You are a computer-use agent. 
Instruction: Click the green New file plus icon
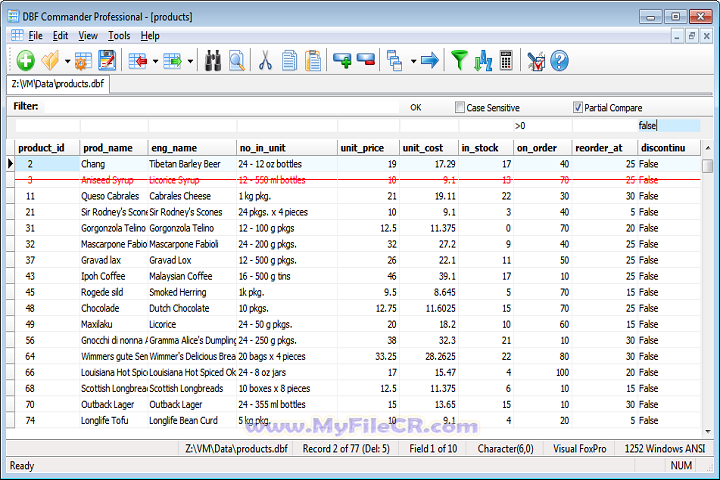(x=25, y=61)
